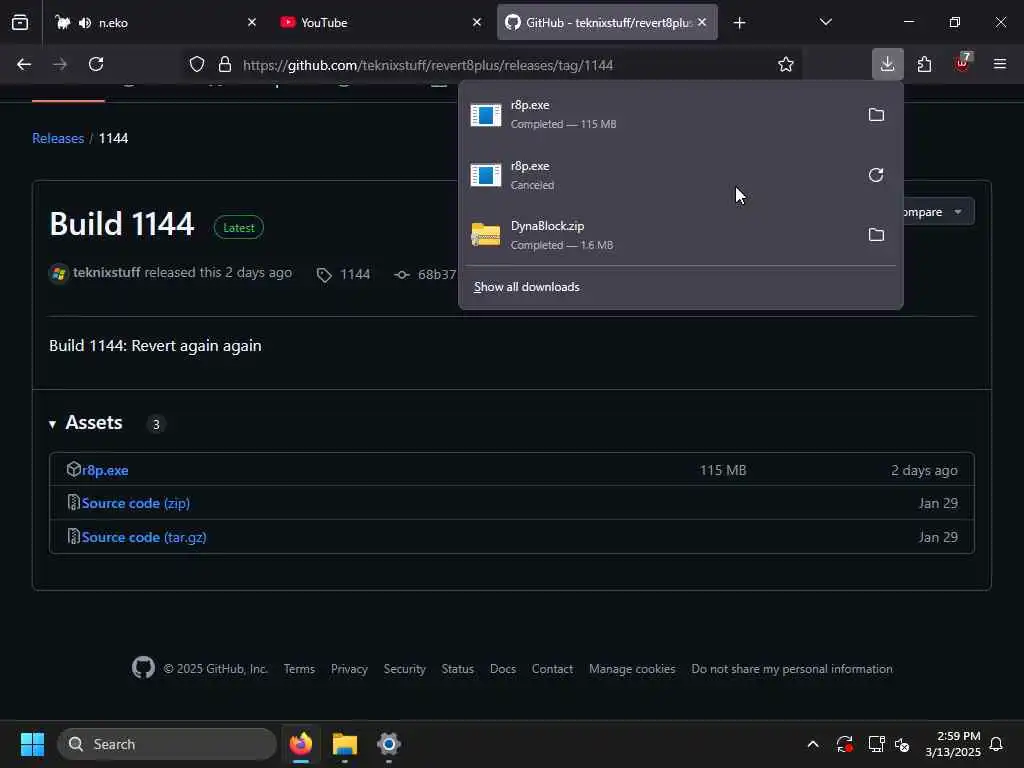The width and height of the screenshot is (1024, 768).
Task: Open the notifications bell
Action: (996, 744)
